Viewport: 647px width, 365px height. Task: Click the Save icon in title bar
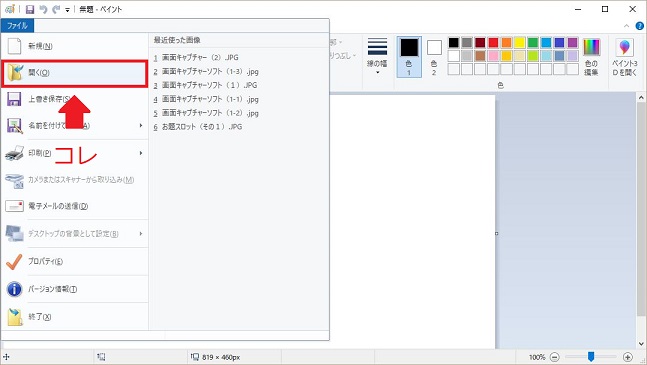tap(30, 9)
